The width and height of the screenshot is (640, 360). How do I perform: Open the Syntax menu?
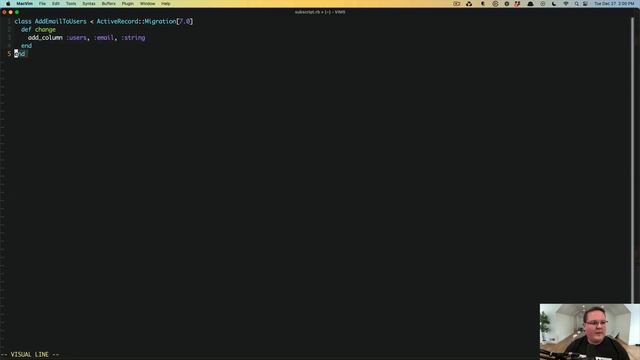89,4
